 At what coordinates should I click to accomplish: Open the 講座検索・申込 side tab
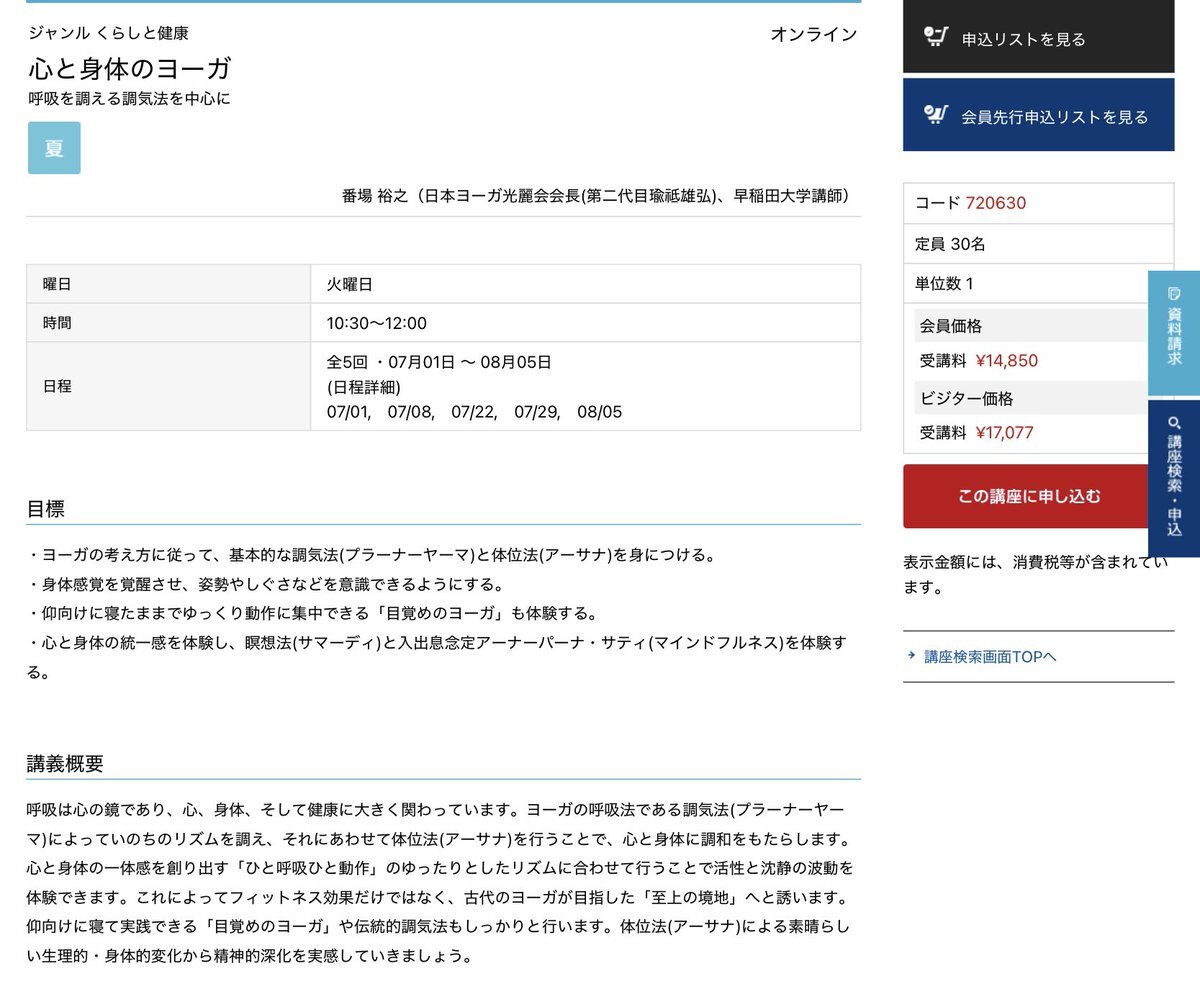[1174, 478]
